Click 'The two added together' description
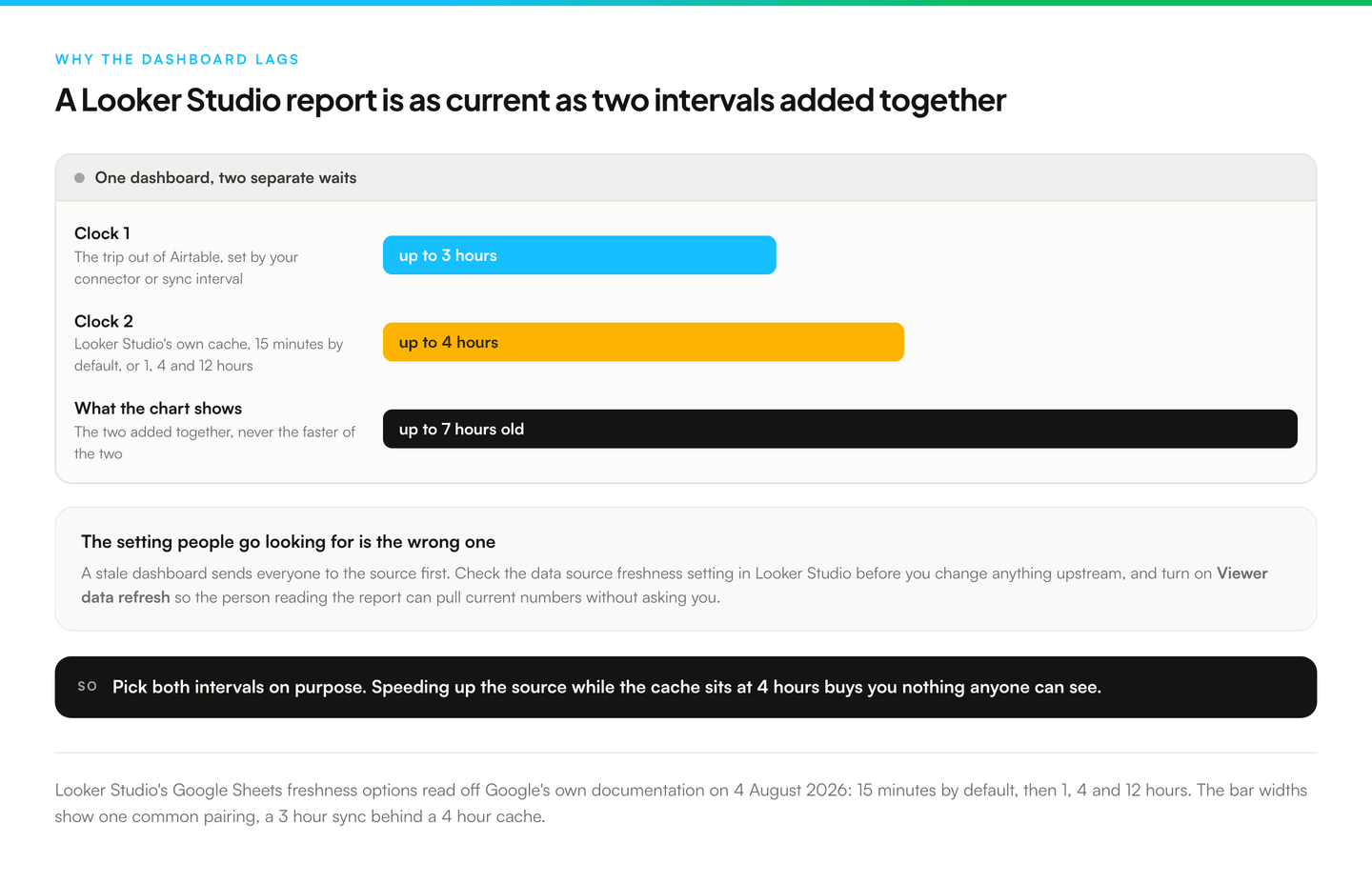Image resolution: width=1372 pixels, height=884 pixels. [x=214, y=443]
